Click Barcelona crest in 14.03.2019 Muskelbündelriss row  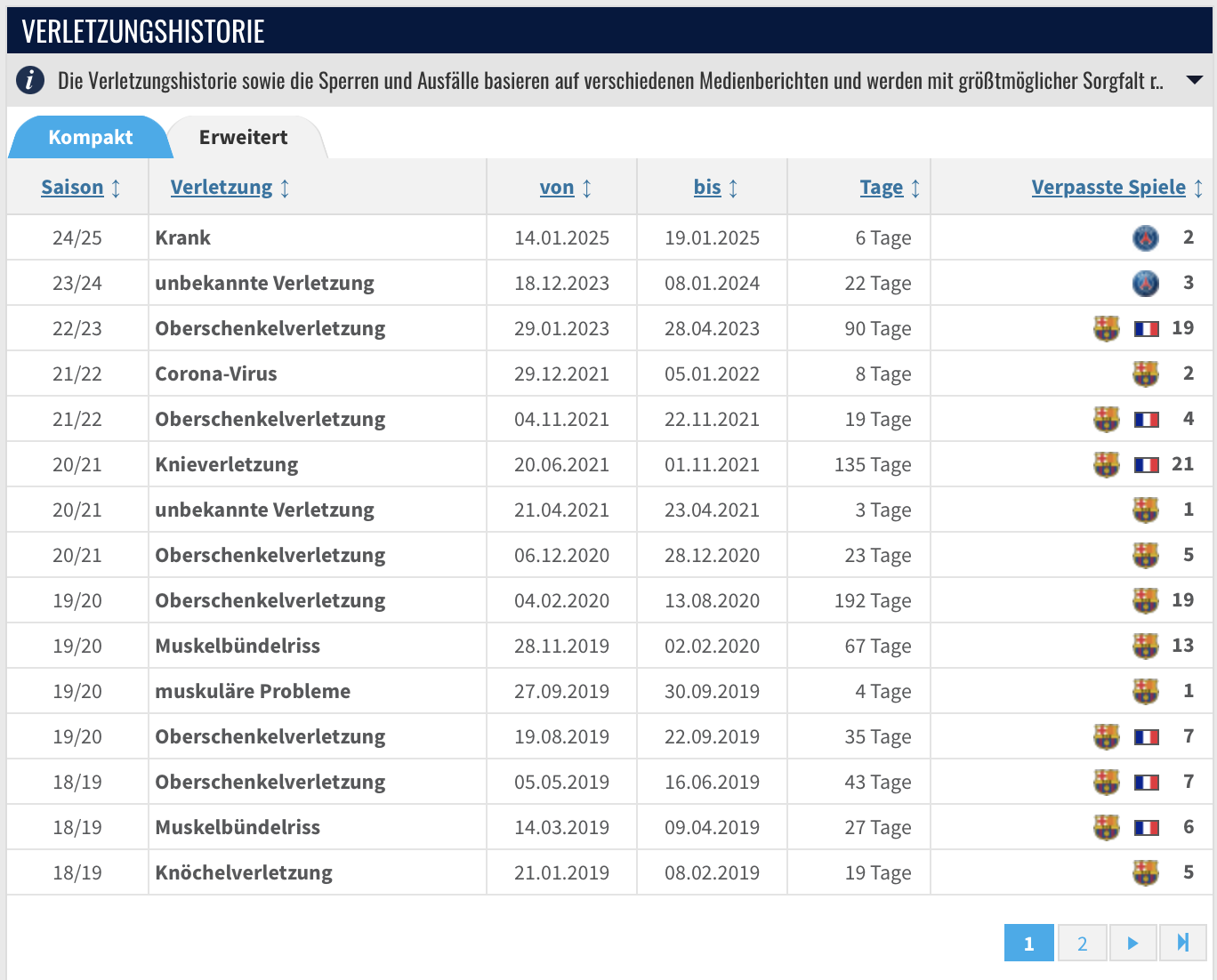point(1107,827)
